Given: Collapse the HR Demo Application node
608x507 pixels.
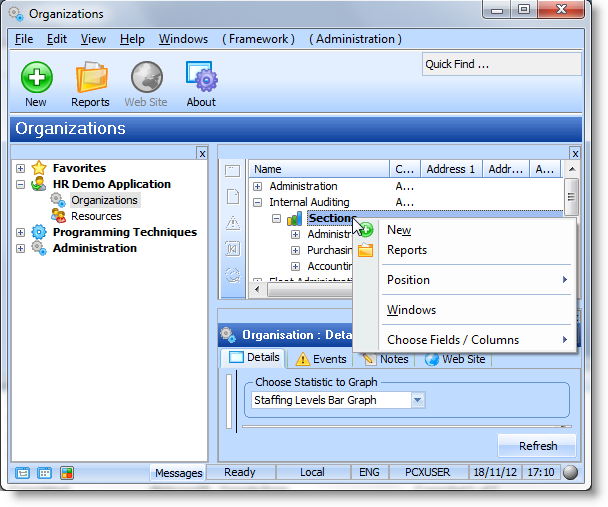Looking at the screenshot, I should 21,184.
